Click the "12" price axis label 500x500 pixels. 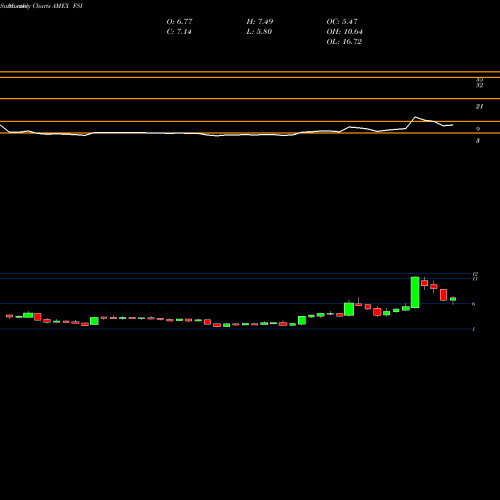[475, 274]
